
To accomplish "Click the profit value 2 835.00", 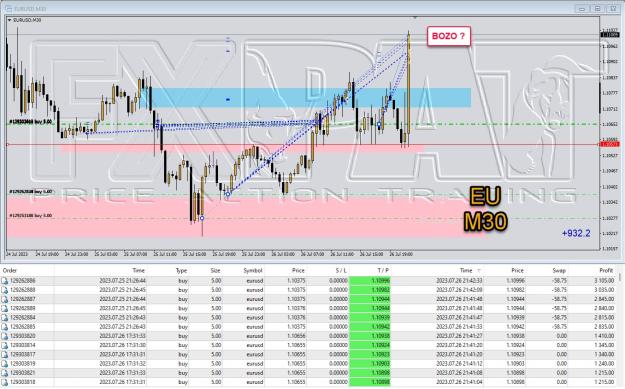I will pos(604,327).
